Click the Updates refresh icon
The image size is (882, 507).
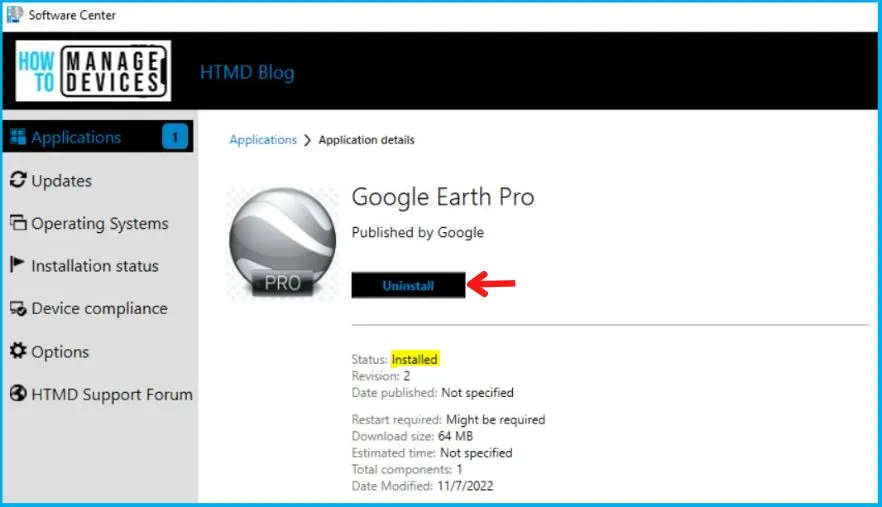tap(17, 180)
